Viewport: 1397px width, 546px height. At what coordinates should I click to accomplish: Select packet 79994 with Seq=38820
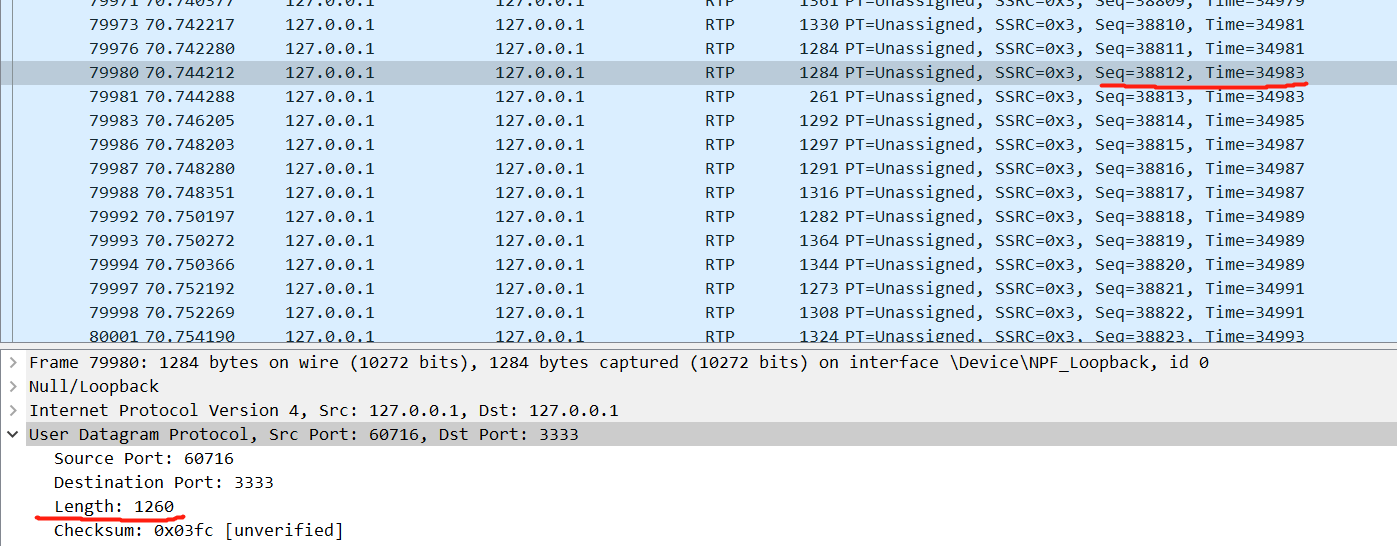pos(698,264)
